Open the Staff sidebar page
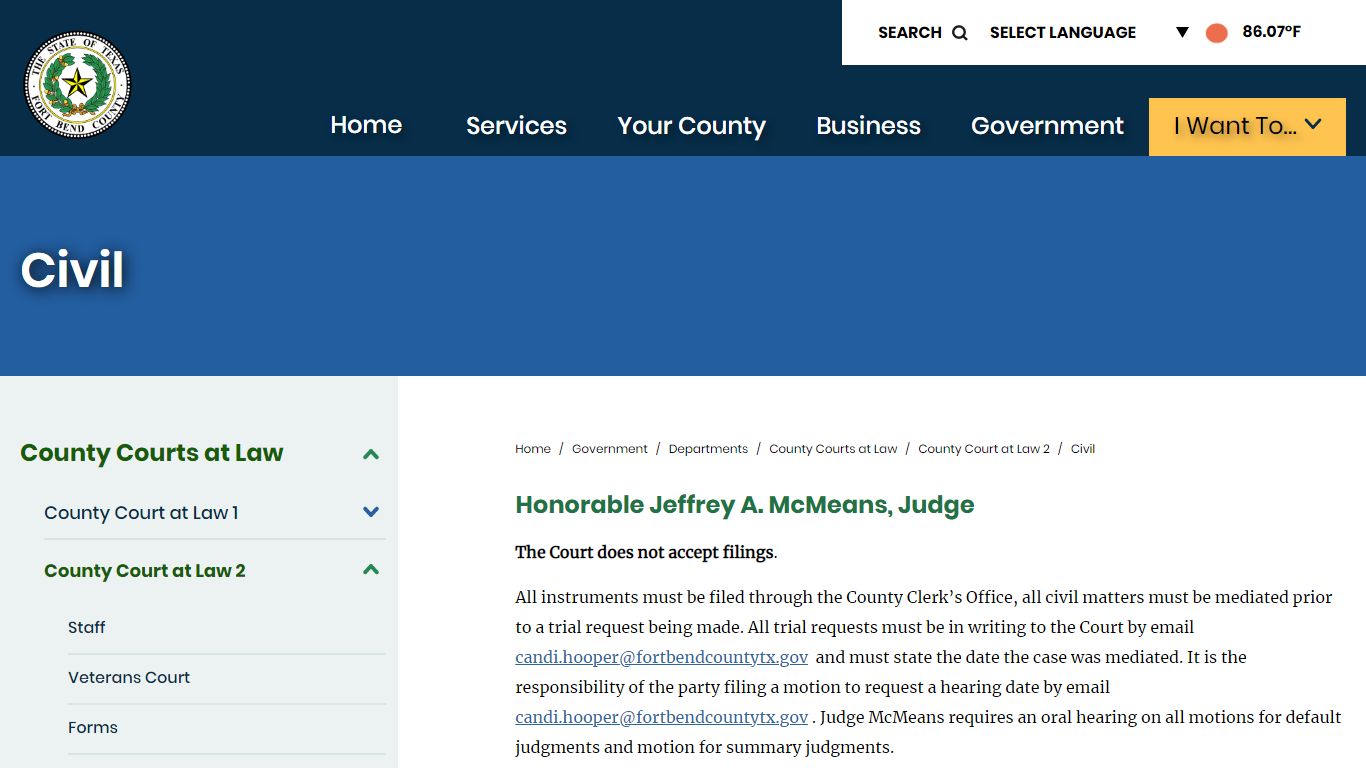This screenshot has width=1366, height=768. (x=87, y=628)
